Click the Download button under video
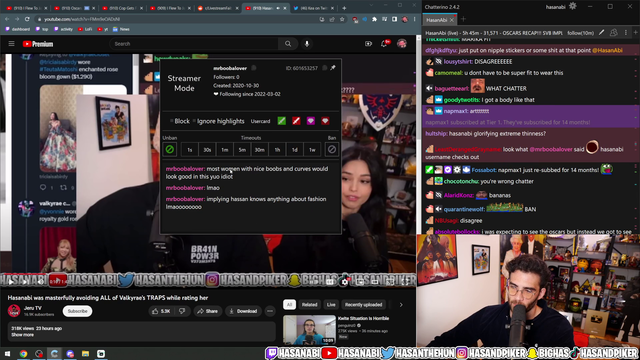Screen dimensions: 640x360 pyautogui.click(x=243, y=311)
